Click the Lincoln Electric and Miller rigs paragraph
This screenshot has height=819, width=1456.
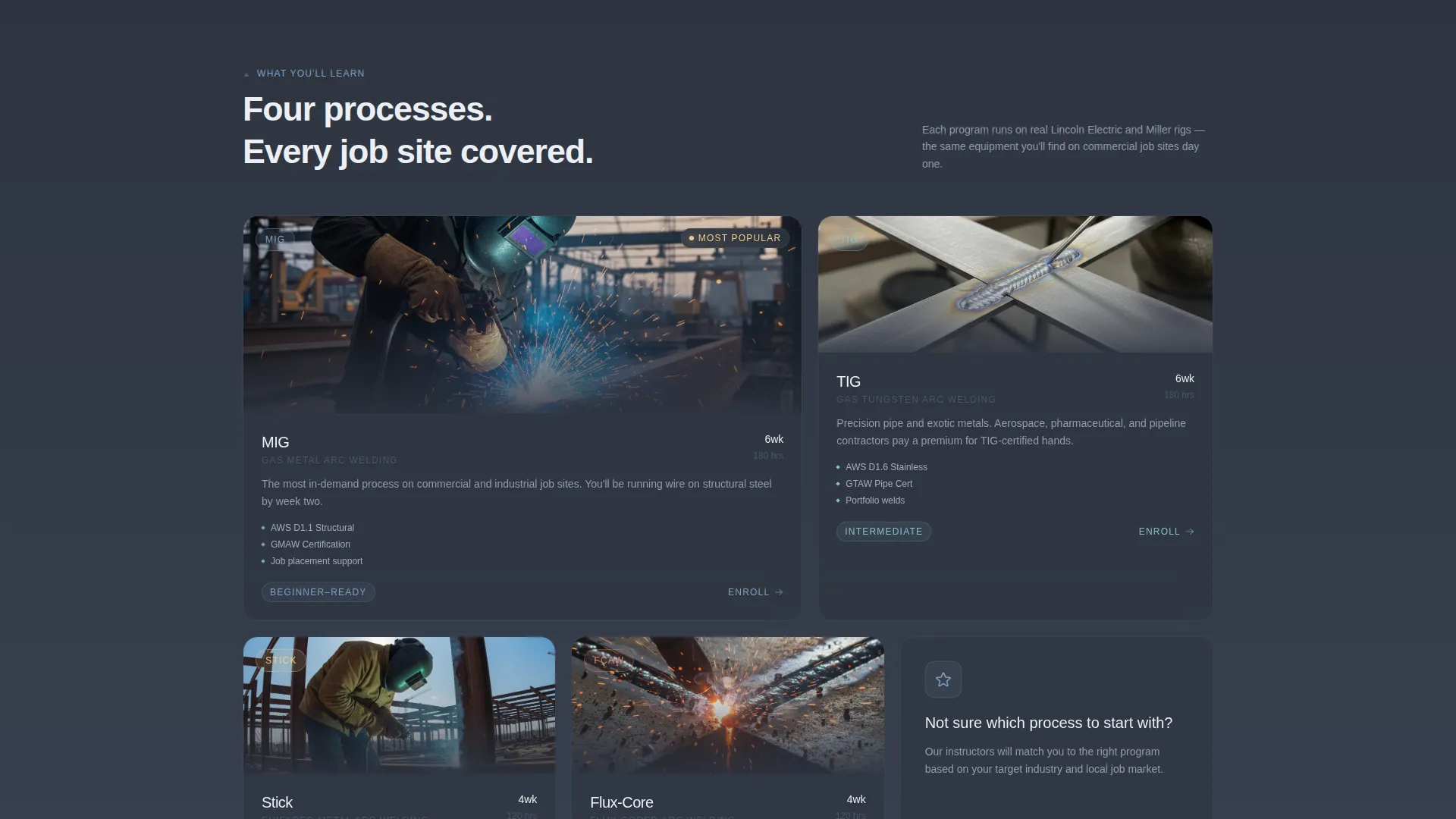[x=1063, y=147]
